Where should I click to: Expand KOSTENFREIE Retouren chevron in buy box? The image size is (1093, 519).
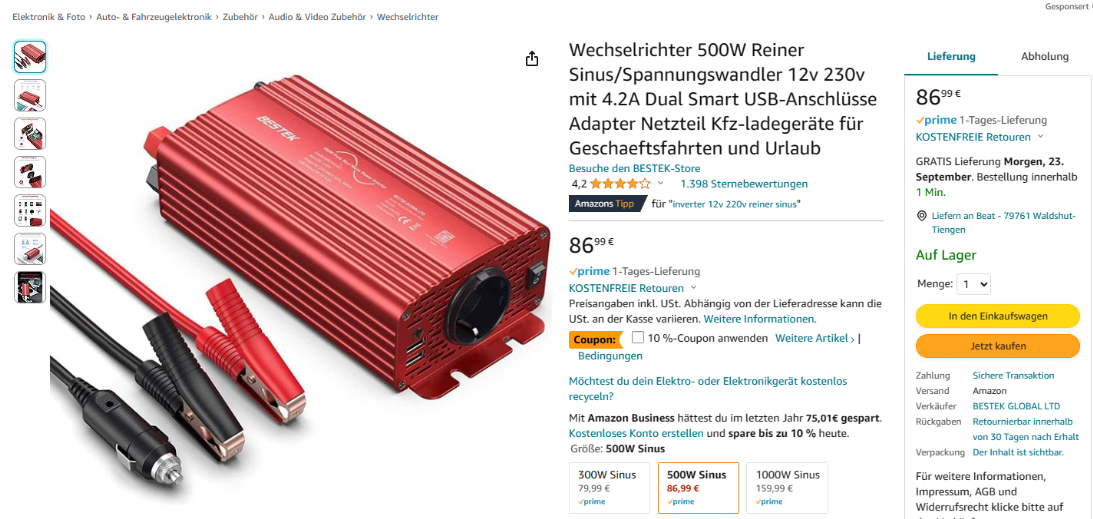click(1040, 137)
